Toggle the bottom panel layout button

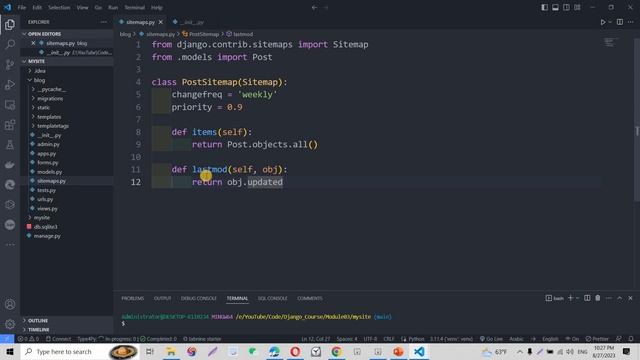(x=556, y=7)
